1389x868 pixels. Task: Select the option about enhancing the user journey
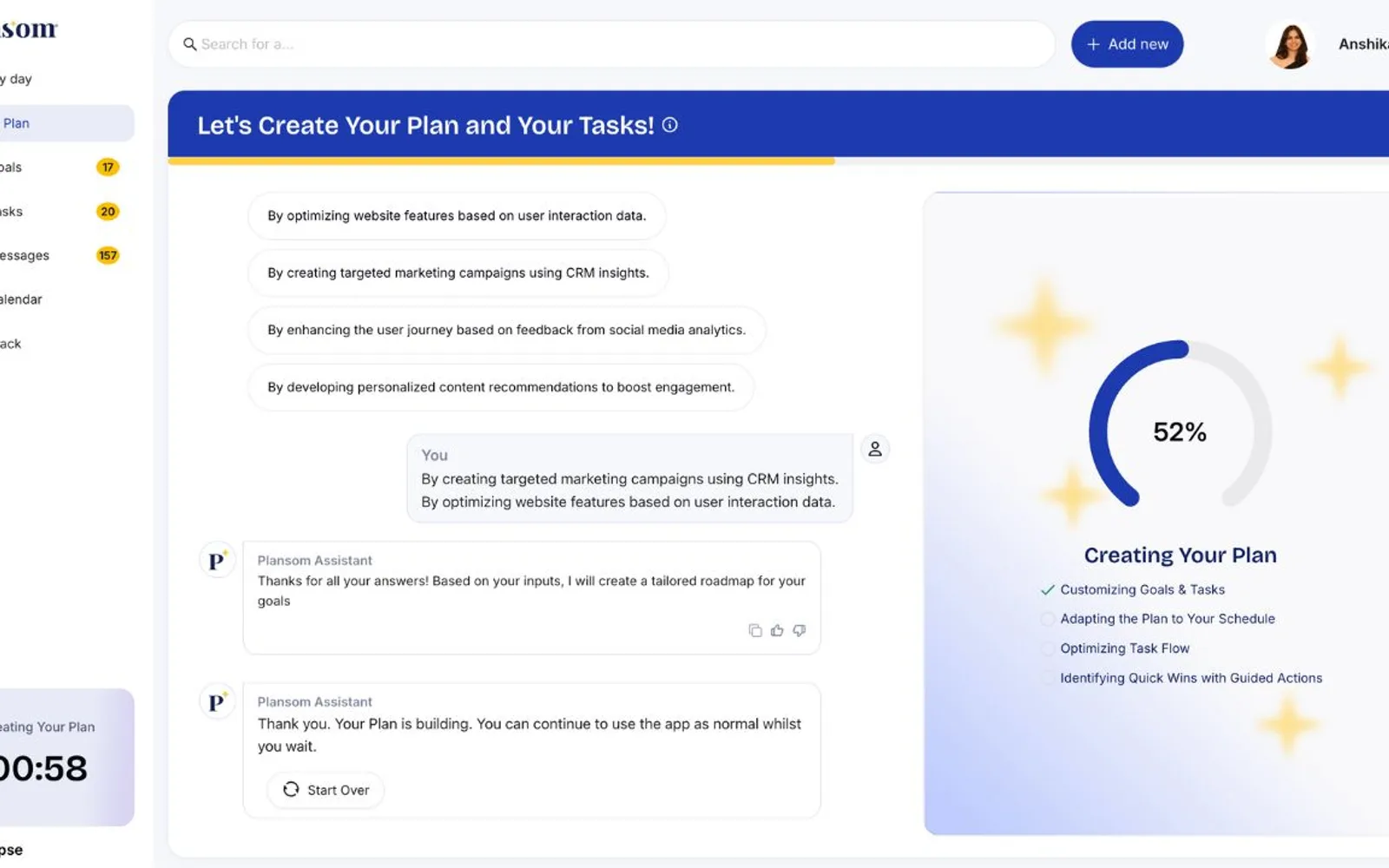coord(506,330)
